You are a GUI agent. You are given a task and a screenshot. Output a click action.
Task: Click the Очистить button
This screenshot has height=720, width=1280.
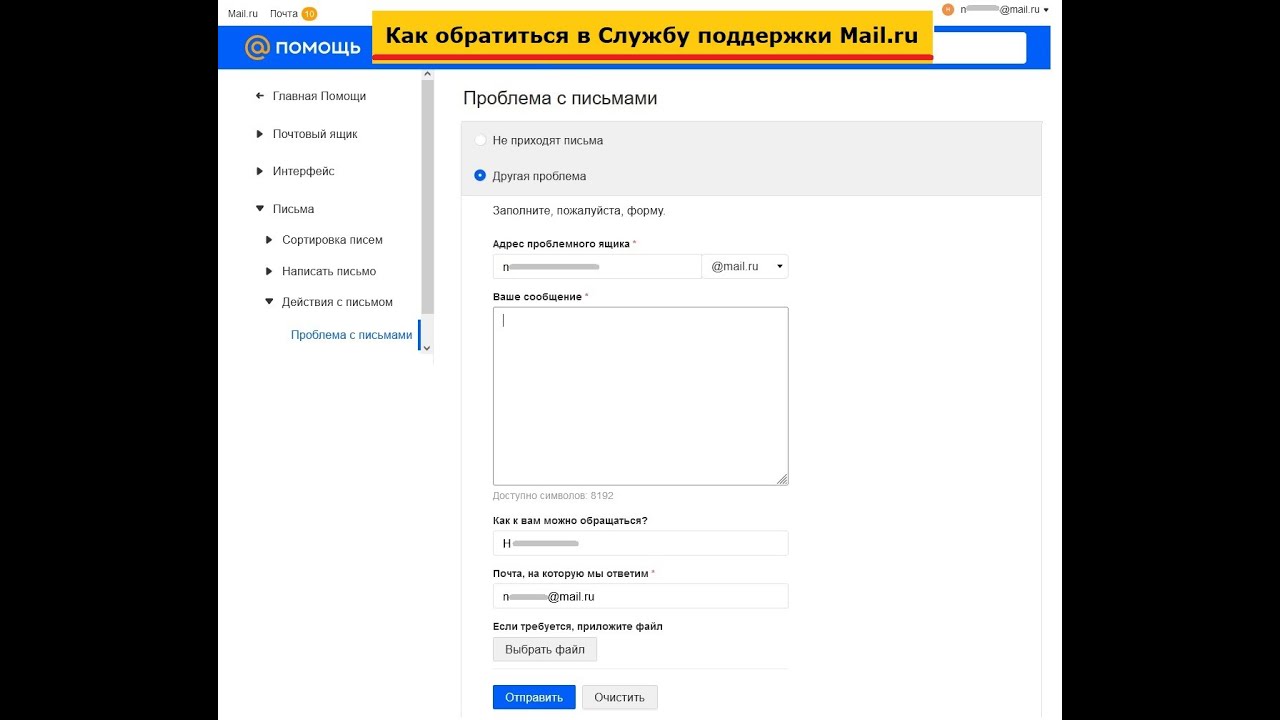coord(620,697)
